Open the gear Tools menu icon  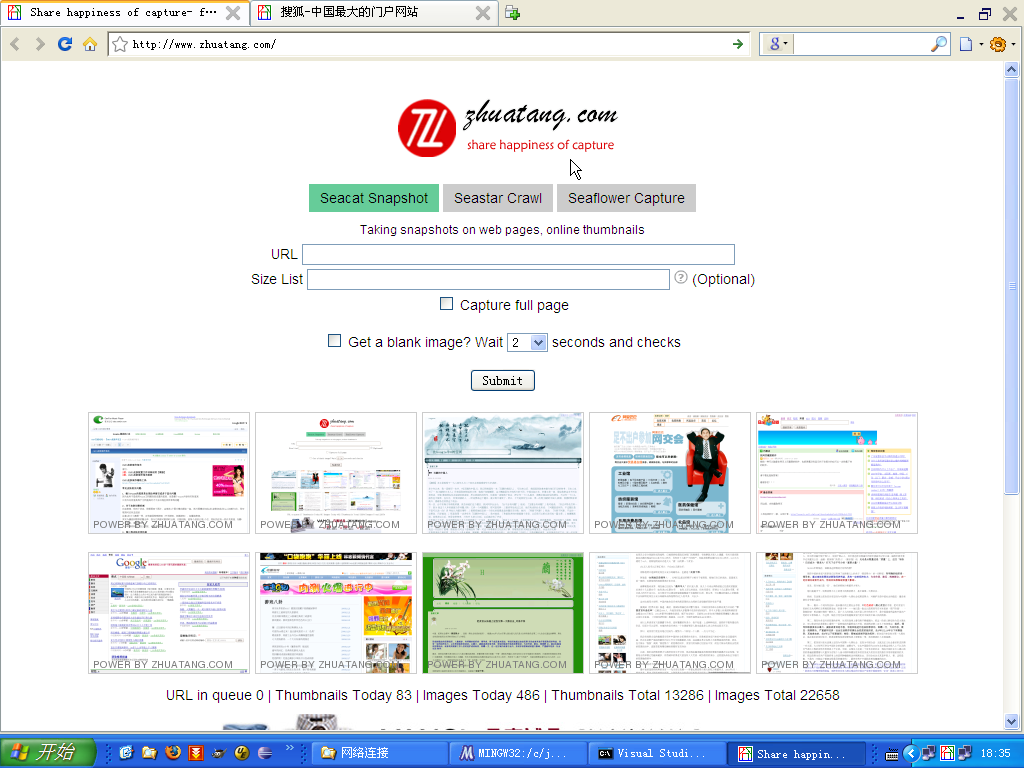(997, 44)
